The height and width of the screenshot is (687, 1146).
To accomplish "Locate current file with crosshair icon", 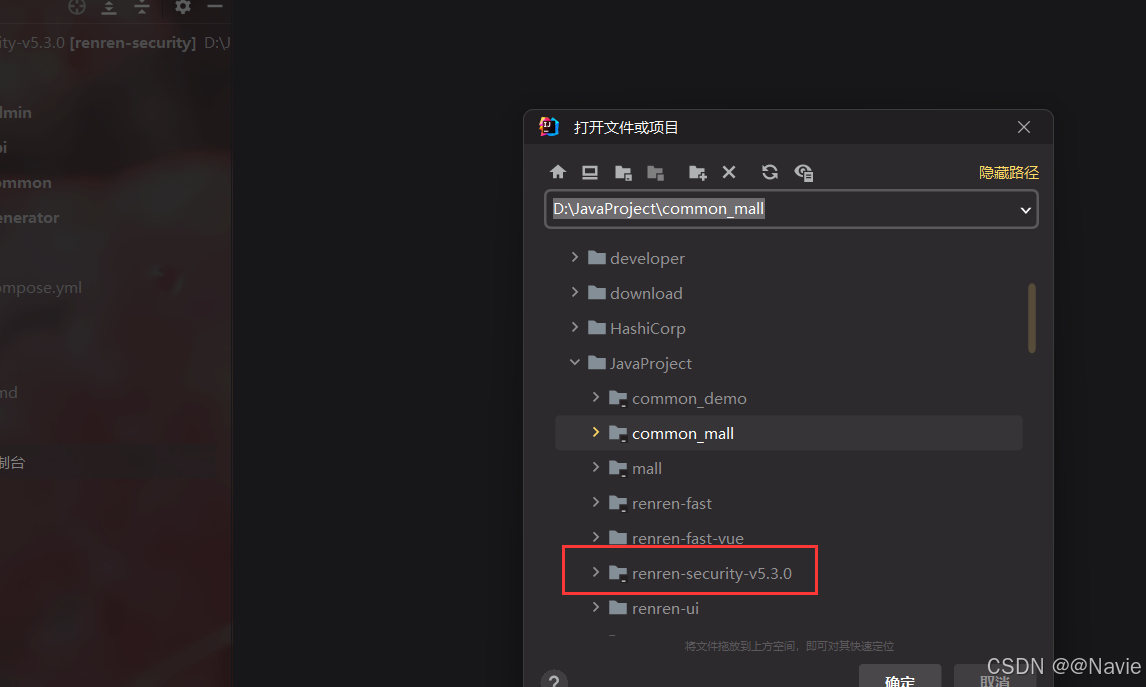I will [x=77, y=7].
